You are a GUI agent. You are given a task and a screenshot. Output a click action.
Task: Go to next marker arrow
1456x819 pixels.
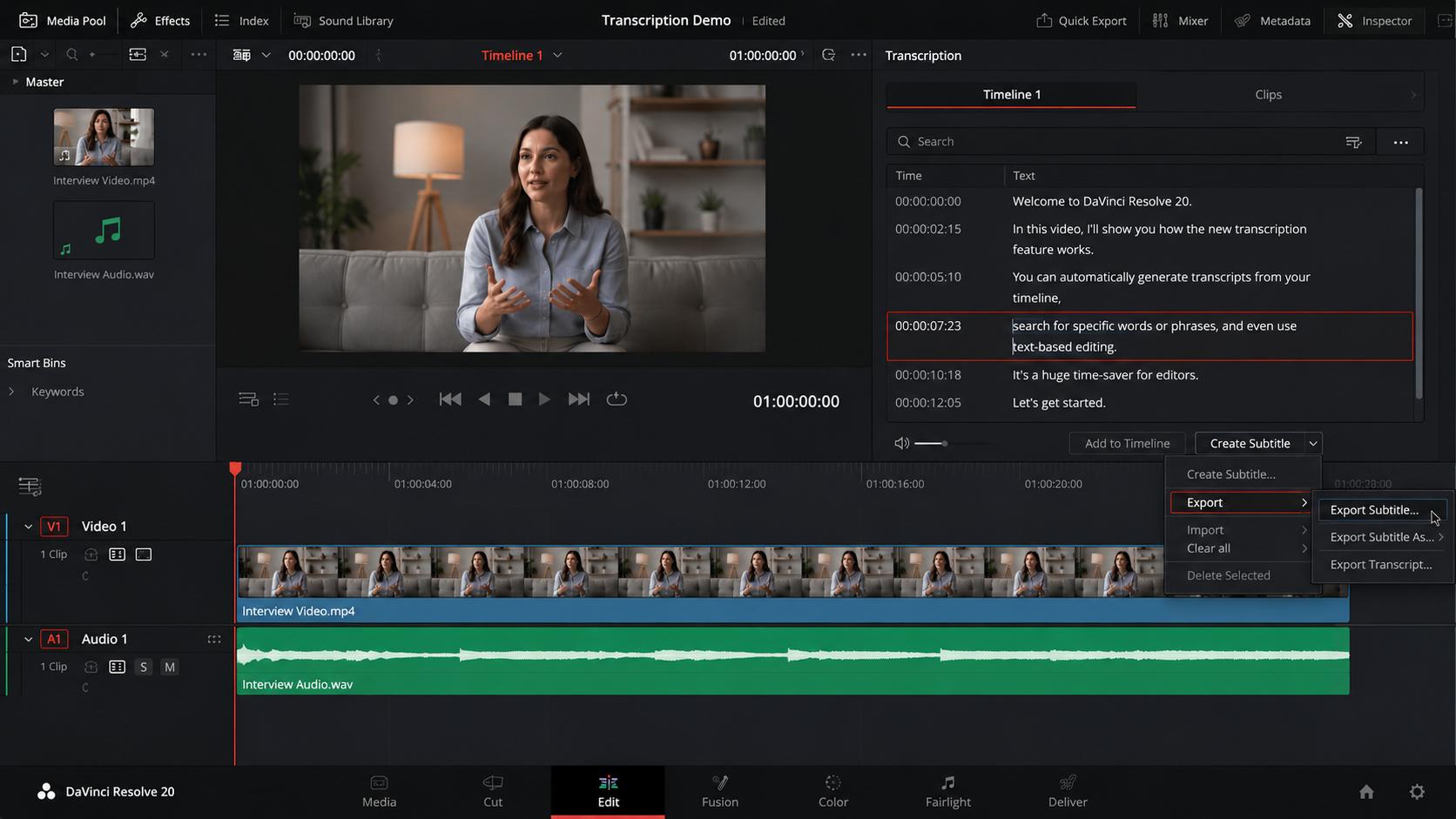click(x=410, y=400)
